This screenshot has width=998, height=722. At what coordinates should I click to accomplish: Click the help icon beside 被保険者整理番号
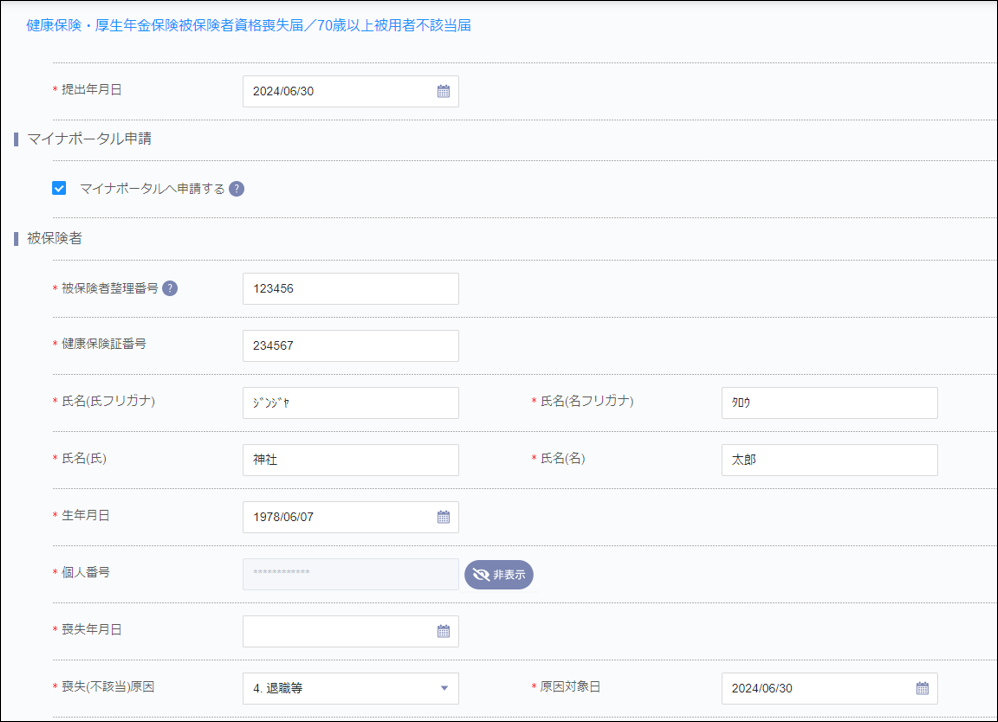pos(168,288)
